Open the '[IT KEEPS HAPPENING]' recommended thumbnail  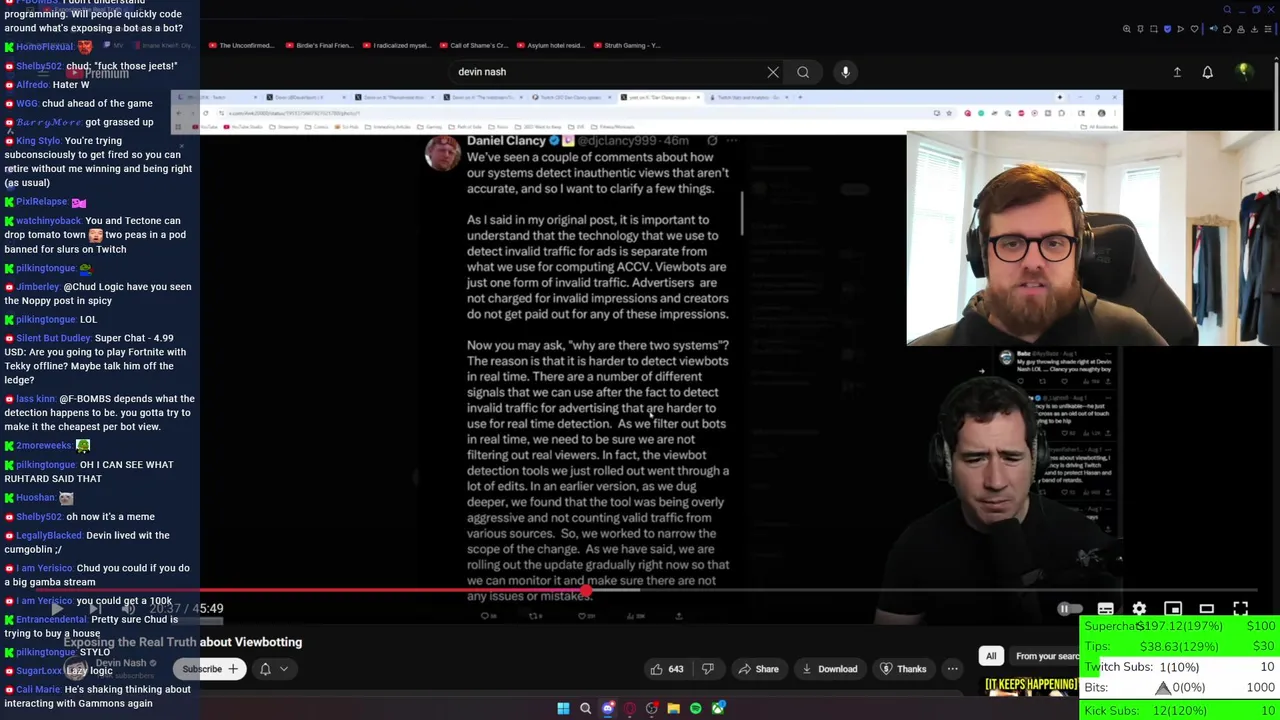pos(1031,686)
